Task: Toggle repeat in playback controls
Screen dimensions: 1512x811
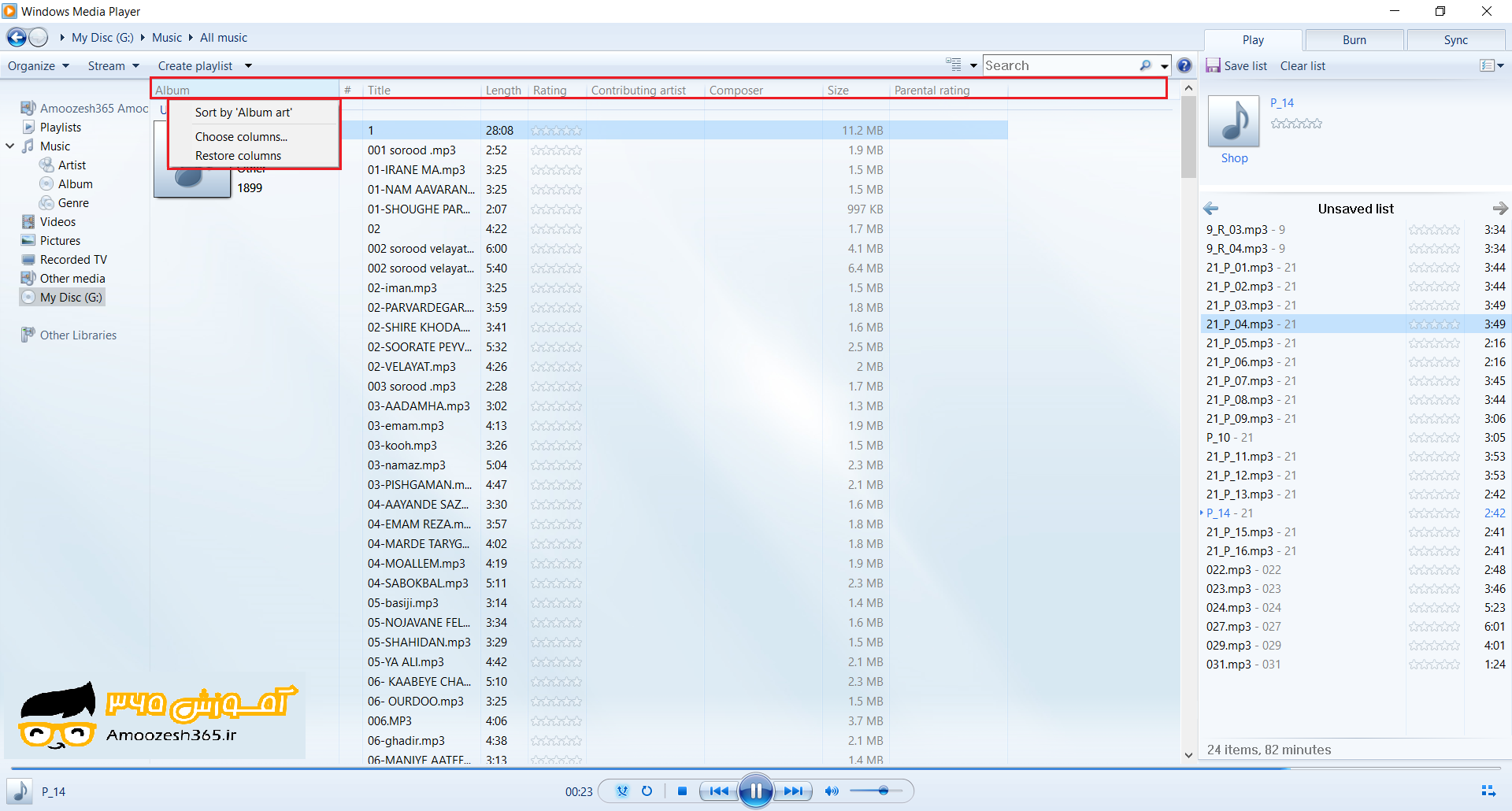Action: point(647,791)
